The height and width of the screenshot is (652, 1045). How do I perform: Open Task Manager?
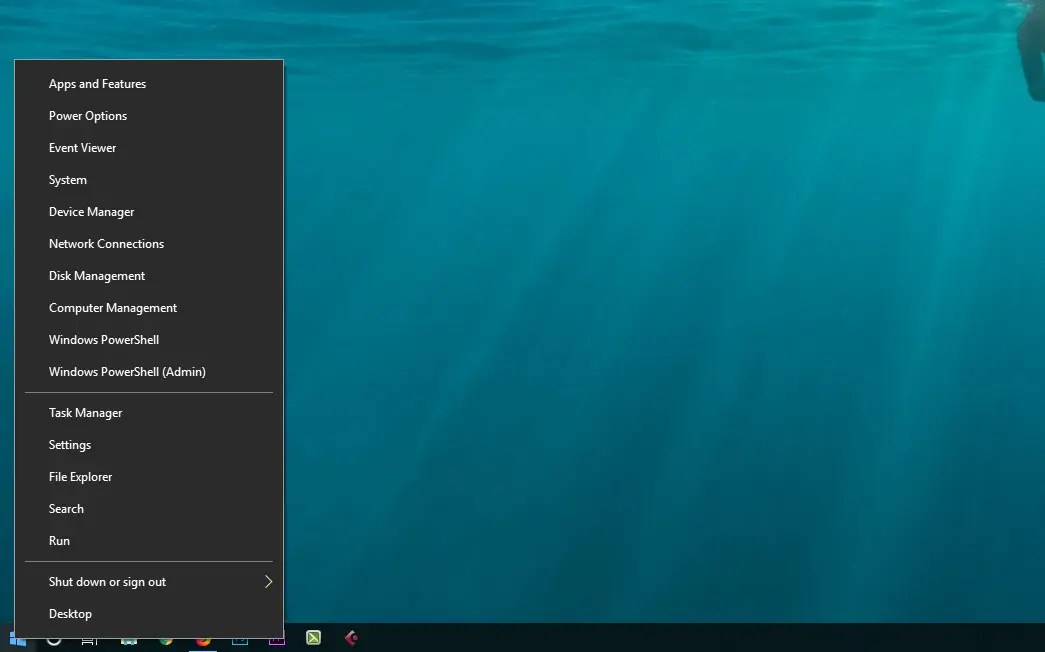pos(85,412)
